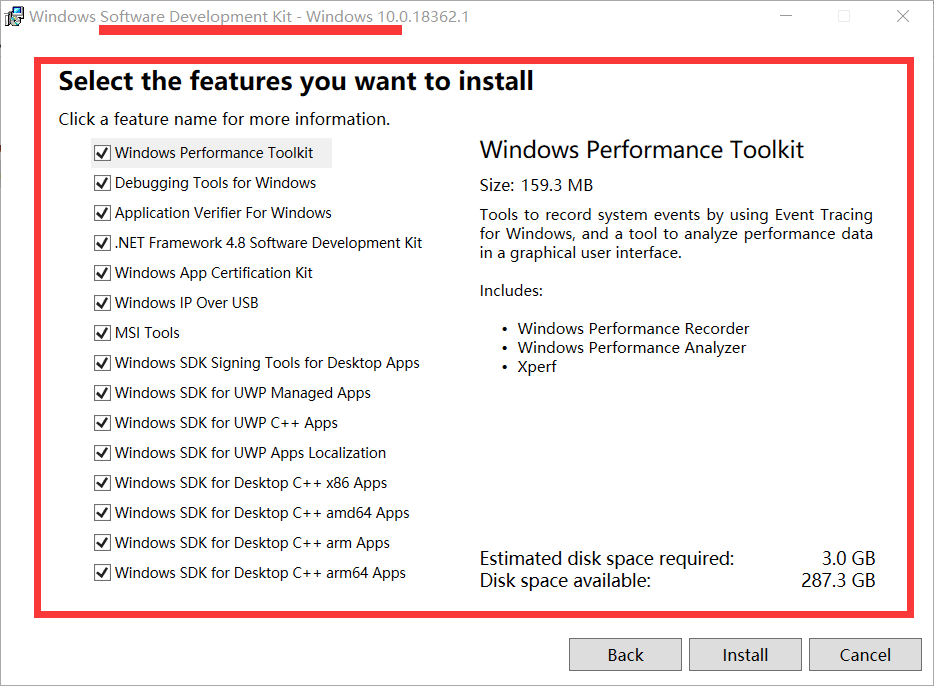Uncheck .NET Framework 4.8 Software Development Kit
This screenshot has width=934, height=686.
[x=101, y=242]
